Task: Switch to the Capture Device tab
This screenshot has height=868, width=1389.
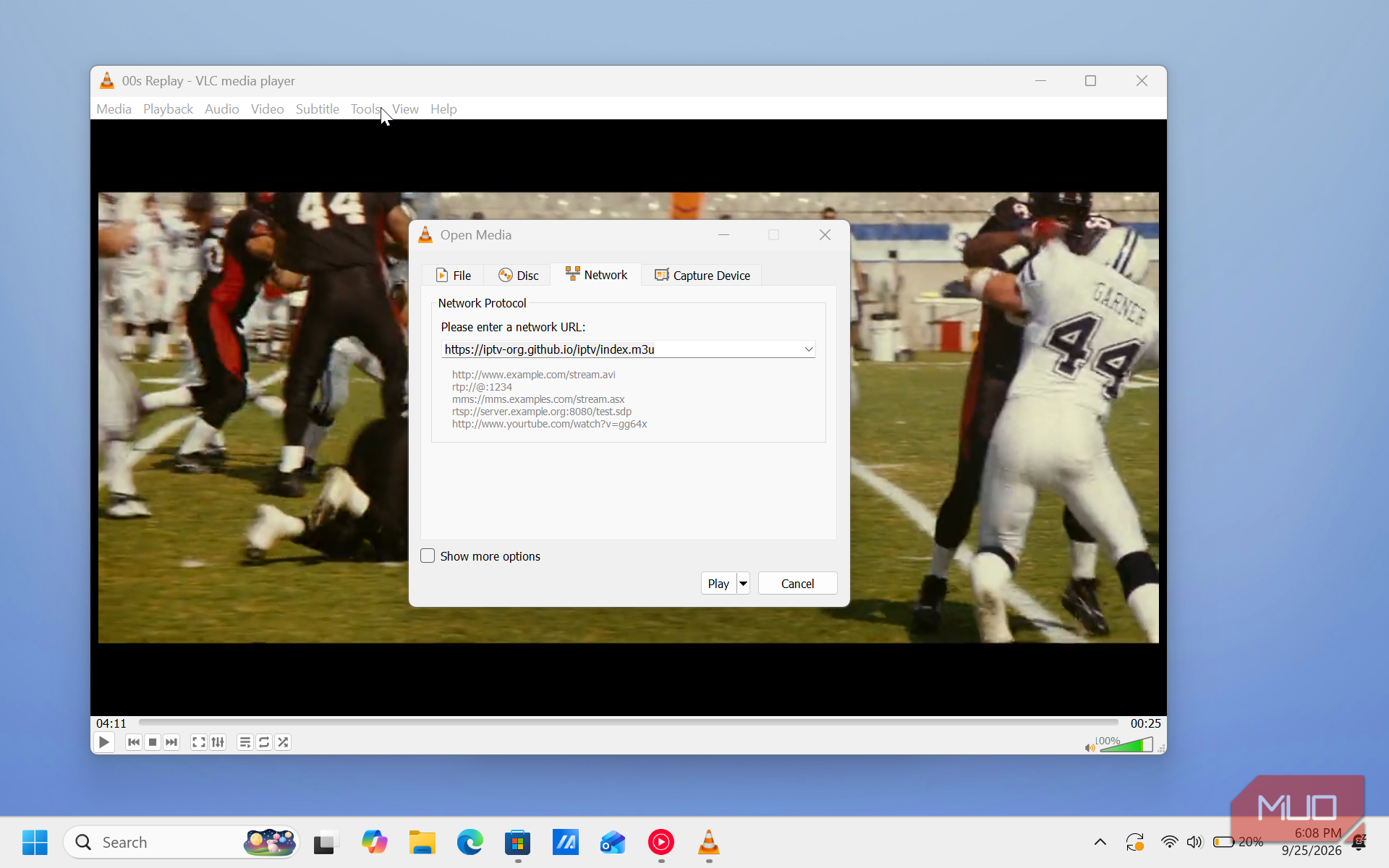Action: click(x=702, y=276)
